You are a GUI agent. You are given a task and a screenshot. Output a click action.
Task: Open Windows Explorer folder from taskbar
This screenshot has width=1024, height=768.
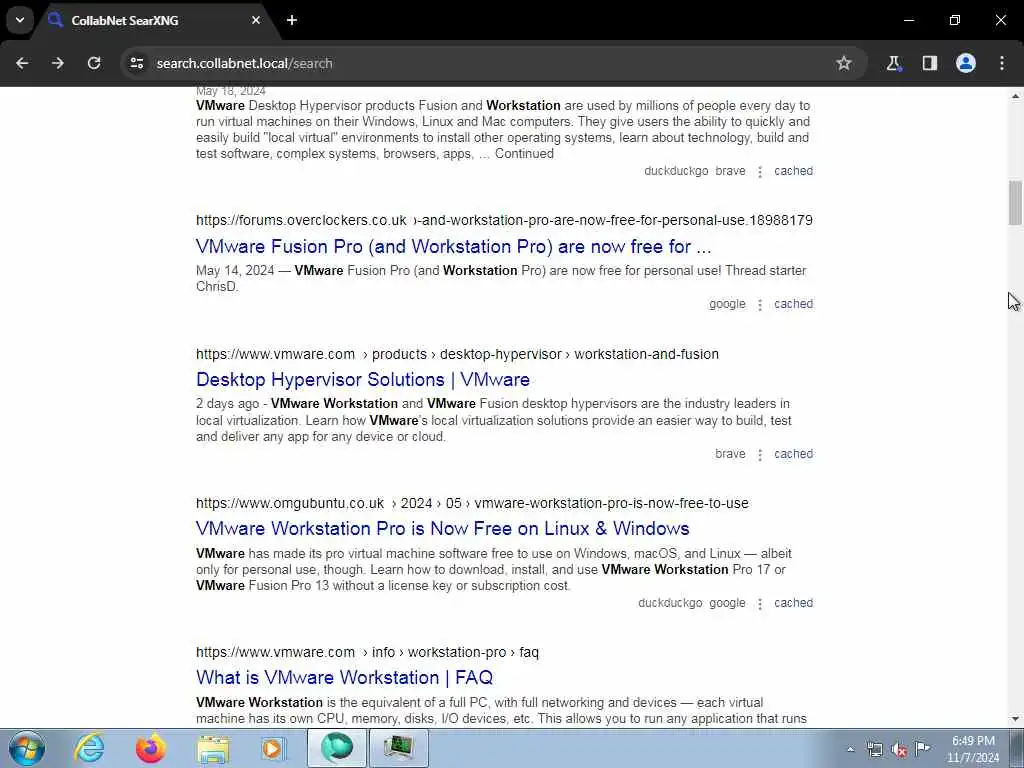pos(213,748)
